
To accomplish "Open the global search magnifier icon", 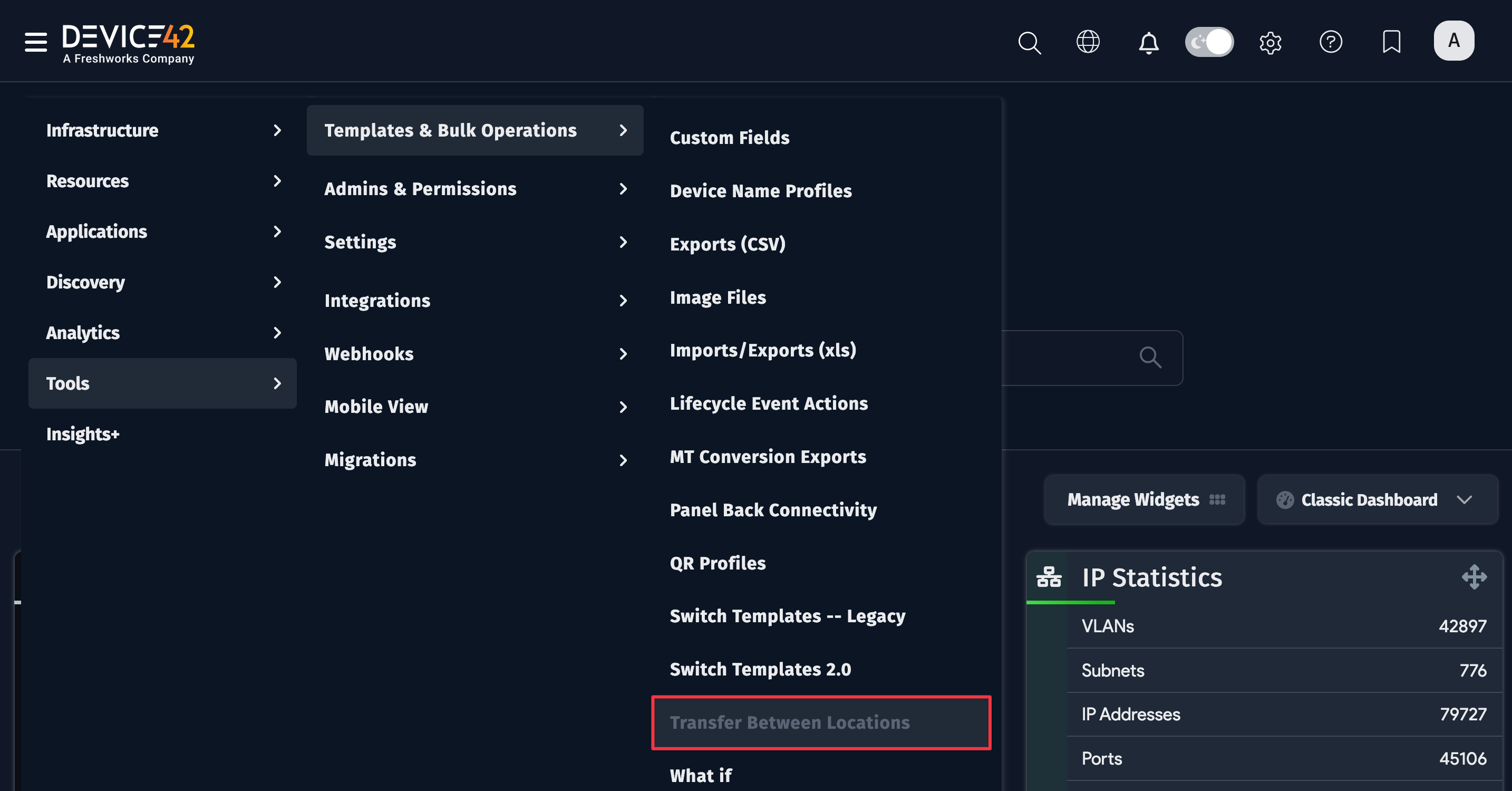I will tap(1030, 42).
